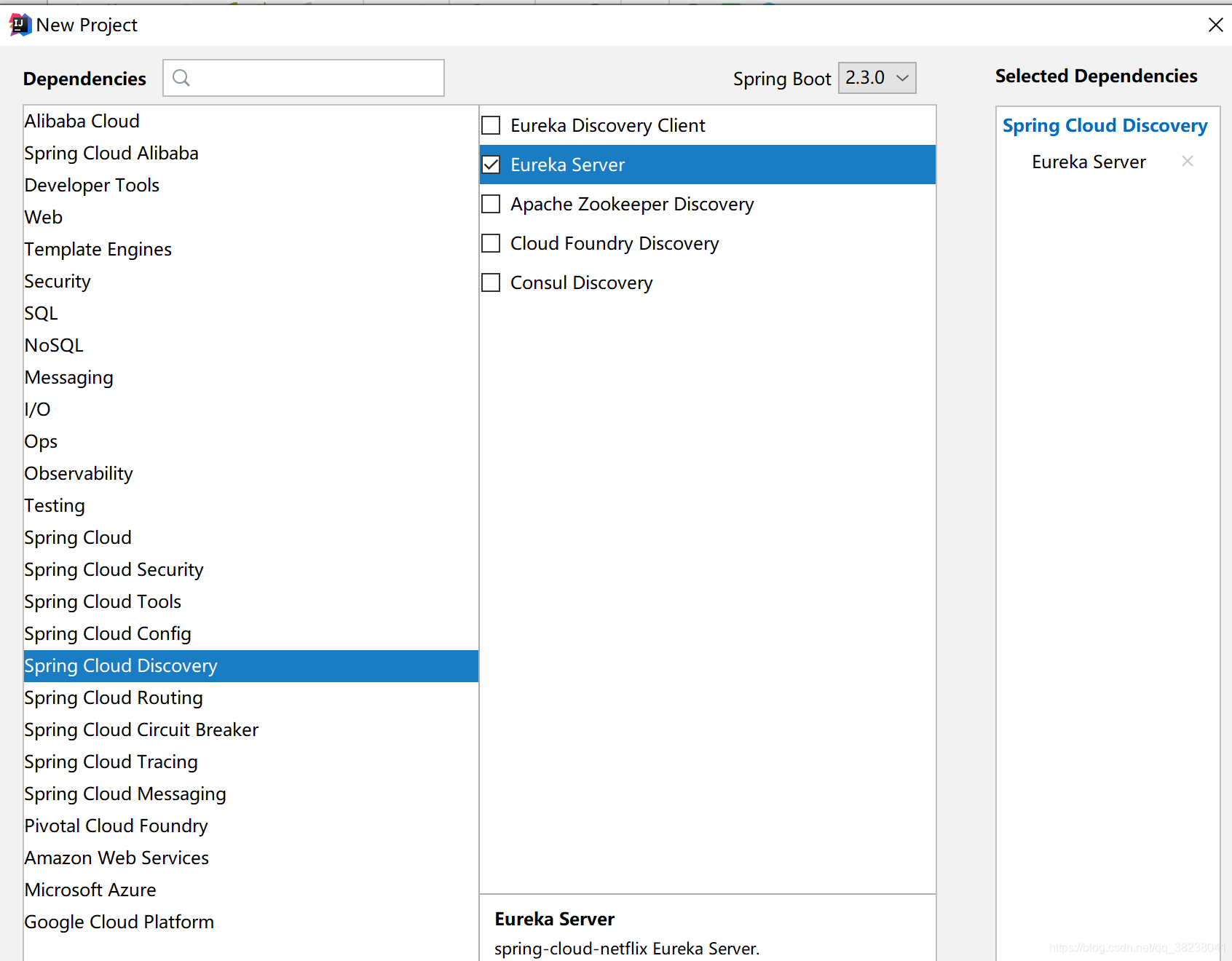The image size is (1232, 961).
Task: Remove Eureka Server from selected dependencies
Action: 1188,161
